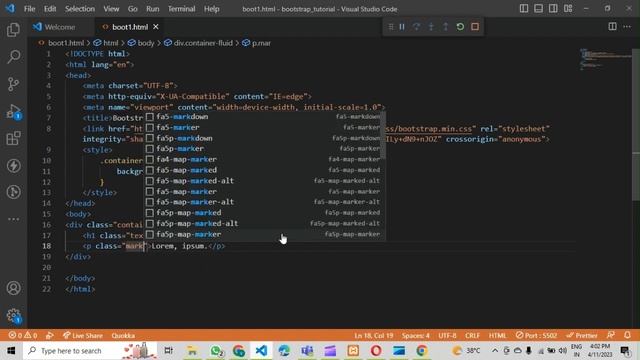Expand the boot1.html breadcrumb
Screen dimensions: 640x360
point(66,43)
